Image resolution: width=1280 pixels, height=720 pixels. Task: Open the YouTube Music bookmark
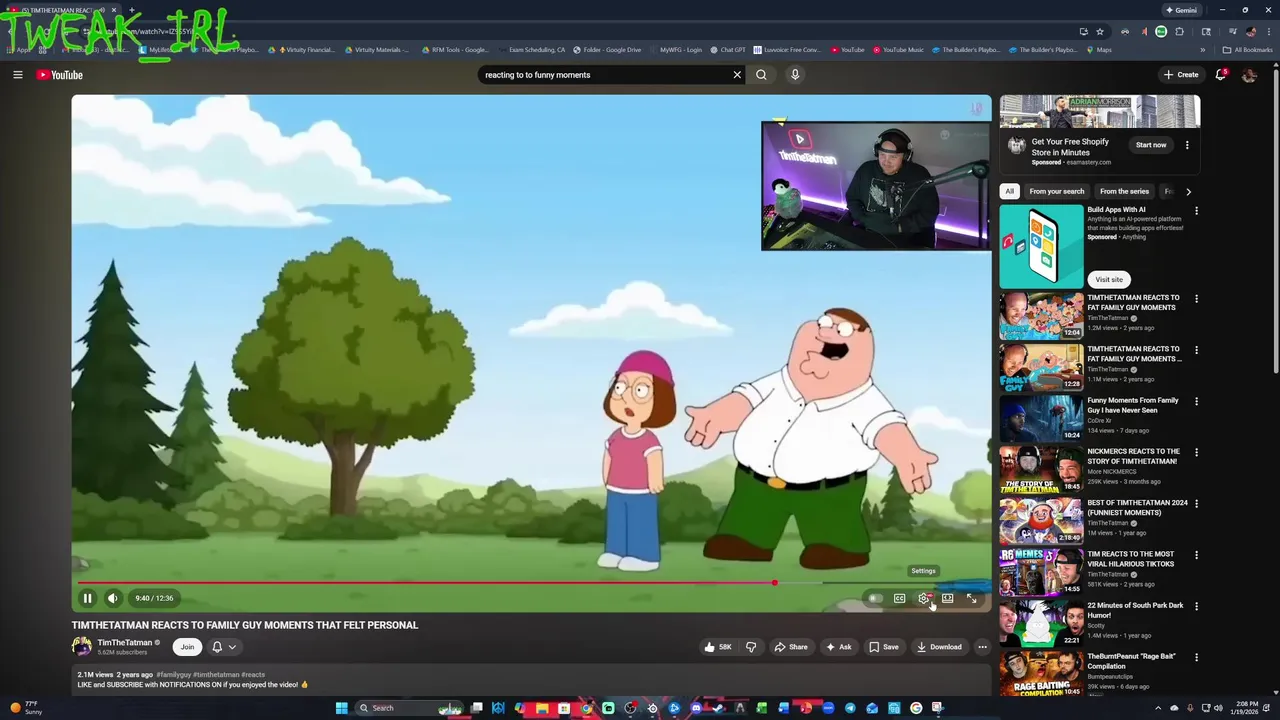[898, 50]
